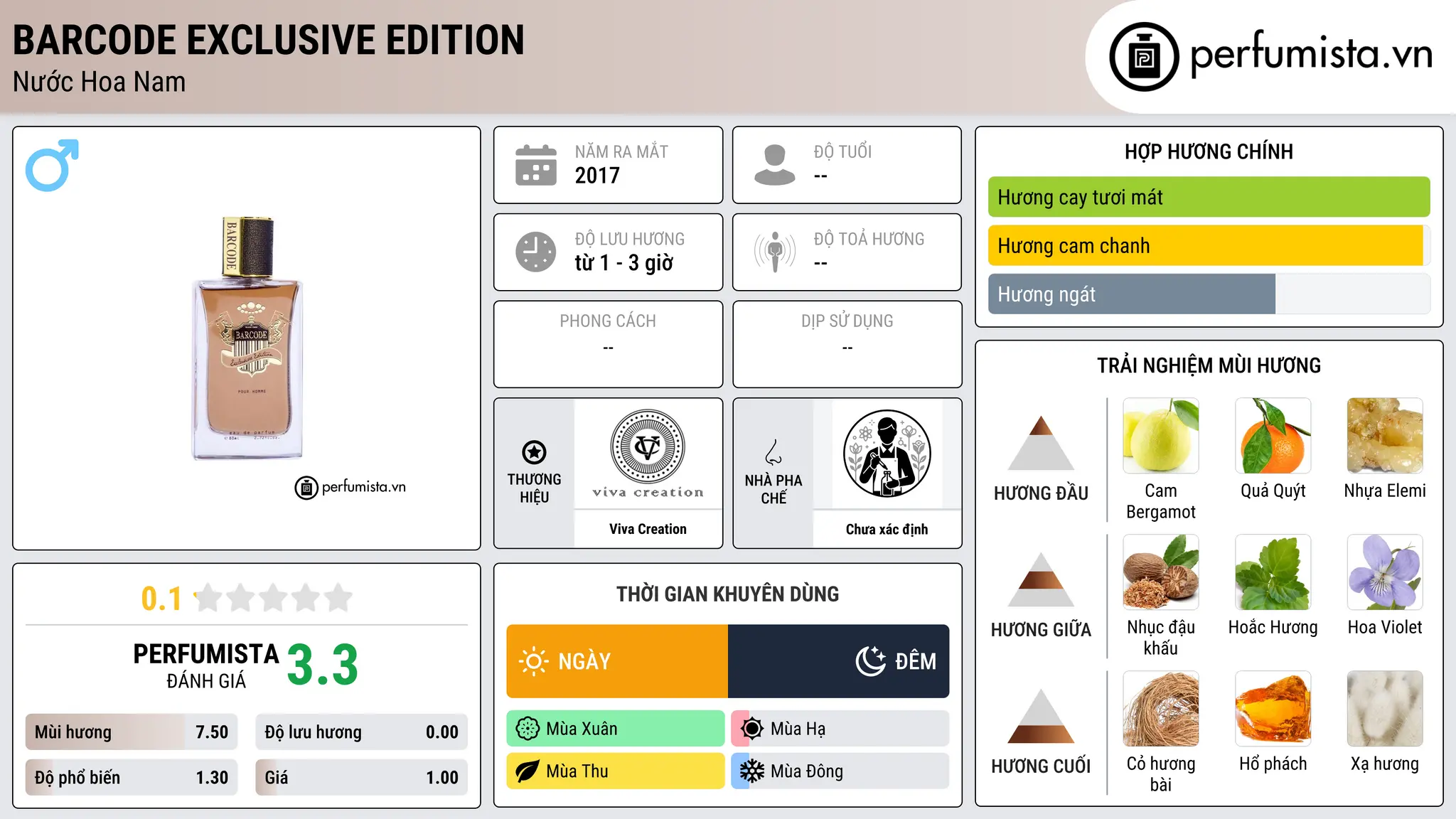The image size is (1456, 819).
Task: Click the orange user rating 0.1
Action: (161, 599)
